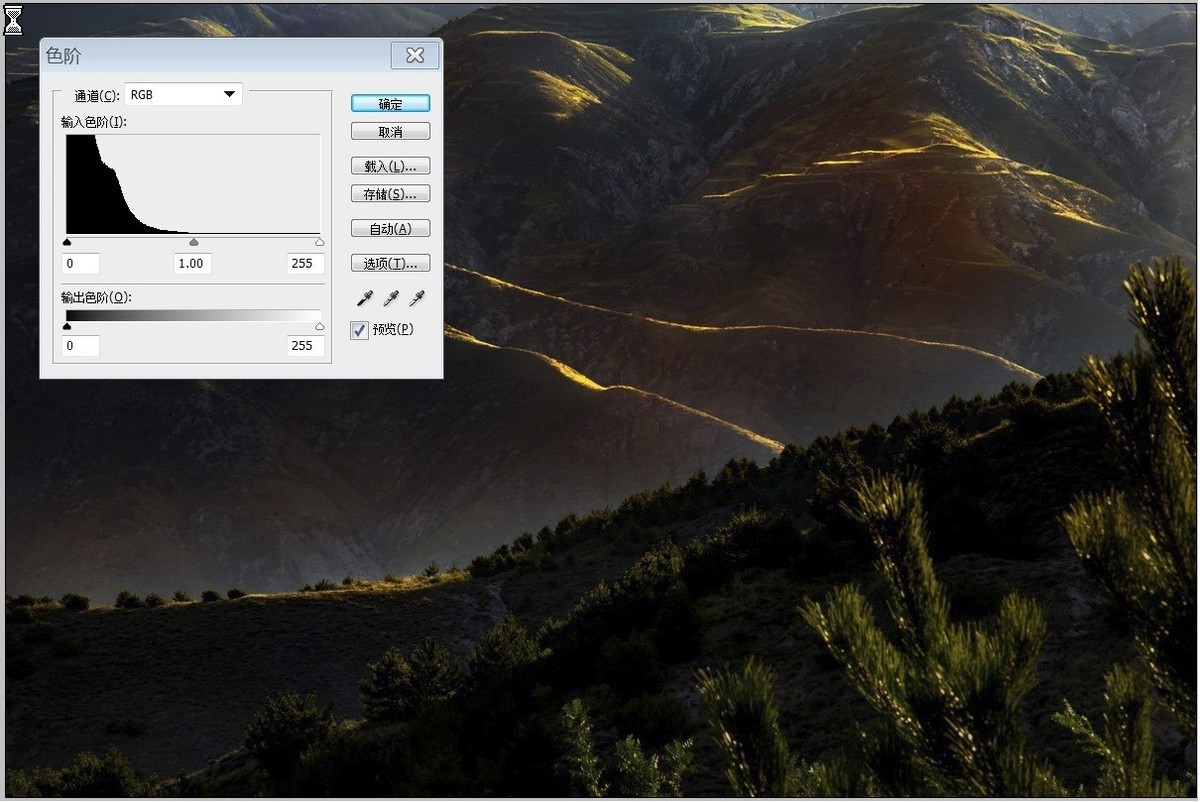Select the gray point eyedropper
The height and width of the screenshot is (802, 1200).
(x=391, y=298)
